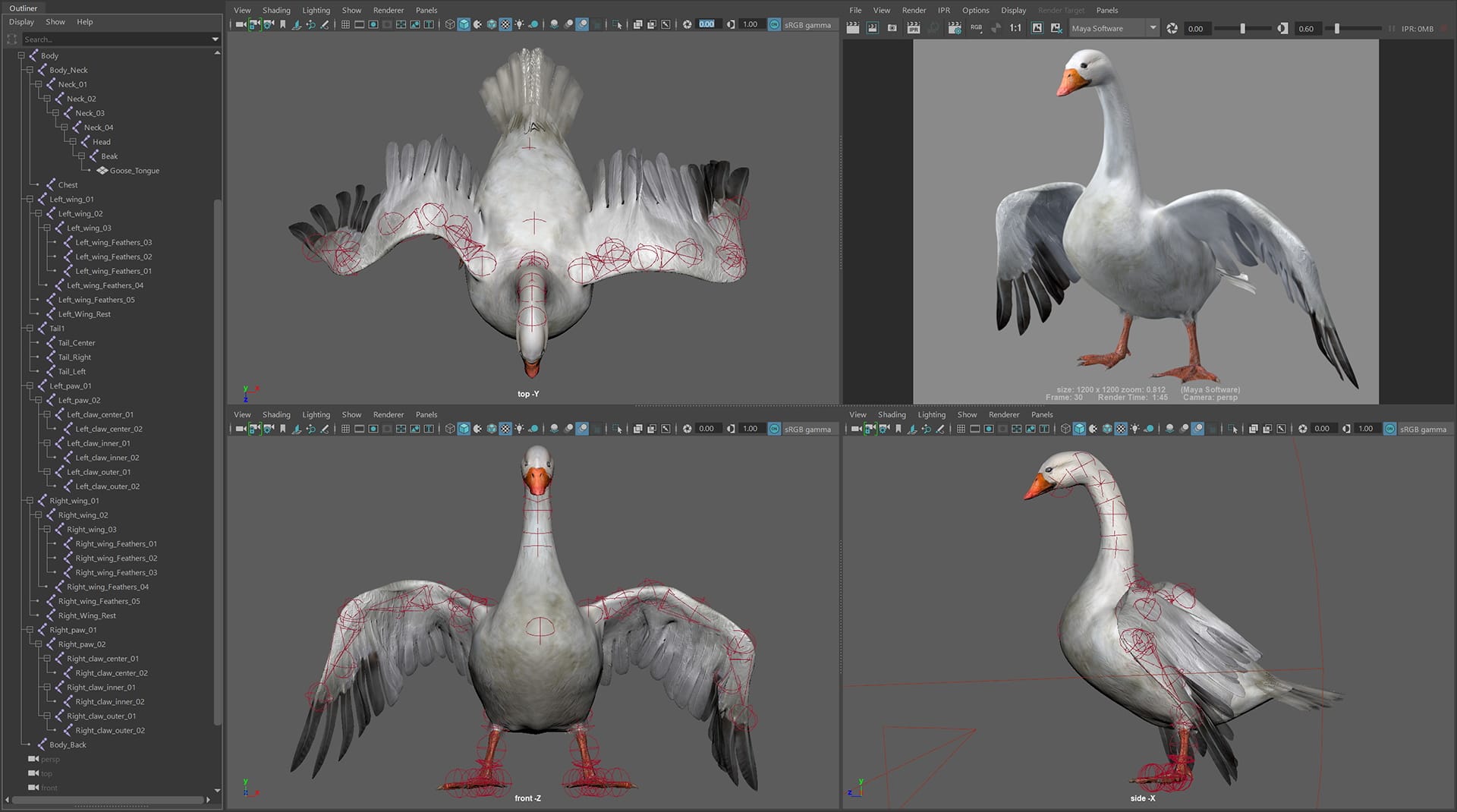Image resolution: width=1457 pixels, height=812 pixels.
Task: Open Maya Software renderer dropdown
Action: 1114,28
